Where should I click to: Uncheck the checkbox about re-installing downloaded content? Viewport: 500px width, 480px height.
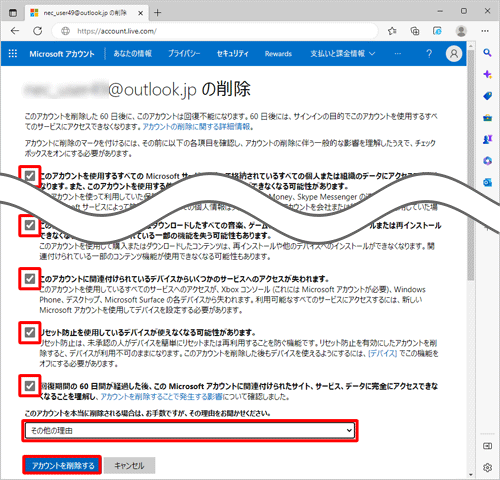pos(30,225)
